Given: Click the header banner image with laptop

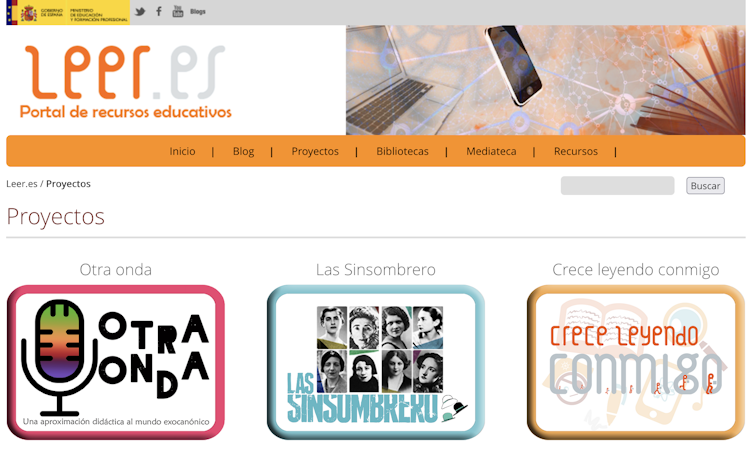Looking at the screenshot, I should coord(545,80).
